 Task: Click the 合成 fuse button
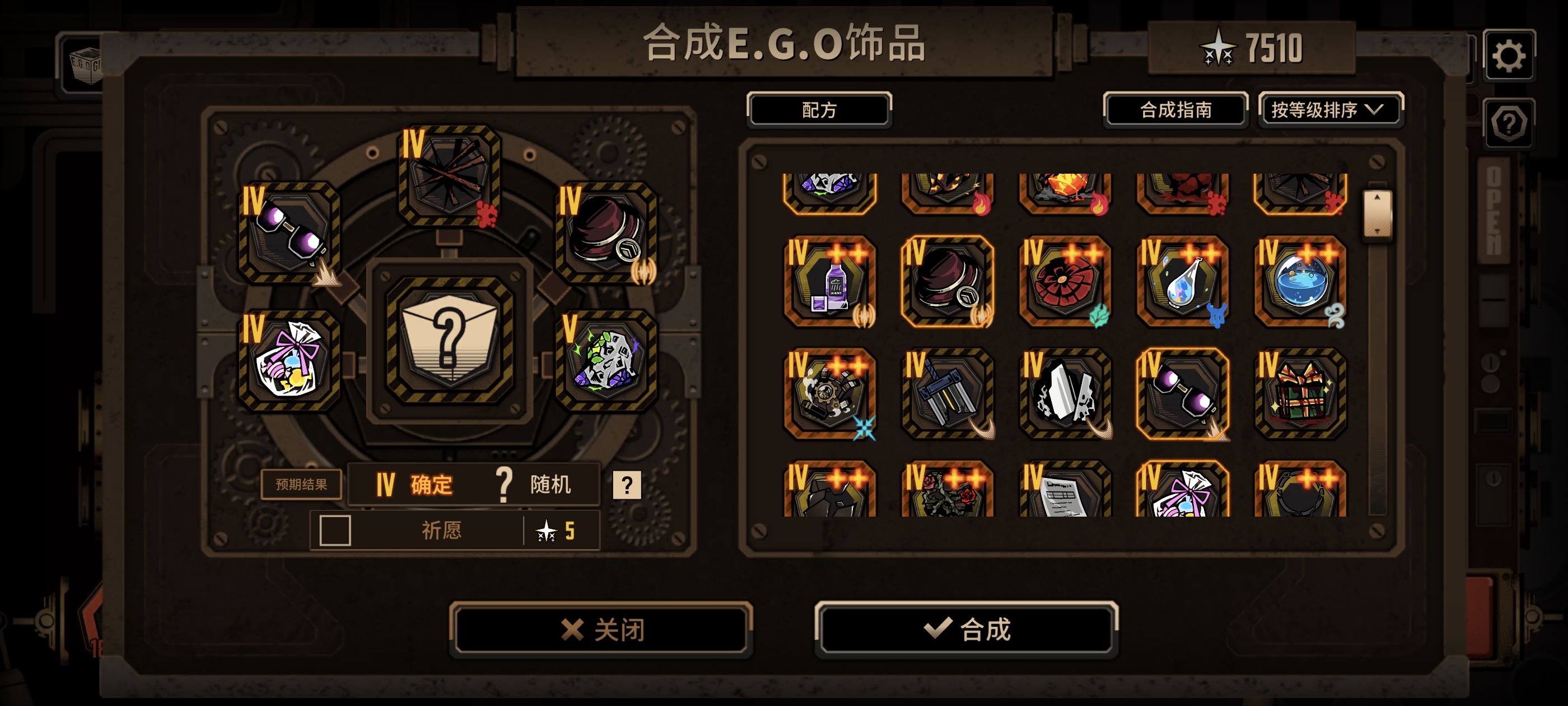pos(967,629)
